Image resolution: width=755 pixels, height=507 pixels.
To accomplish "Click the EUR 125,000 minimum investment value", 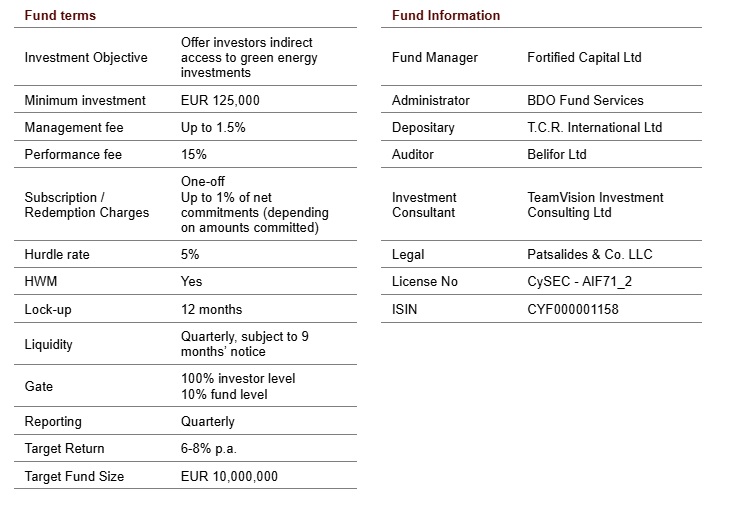I will (222, 100).
